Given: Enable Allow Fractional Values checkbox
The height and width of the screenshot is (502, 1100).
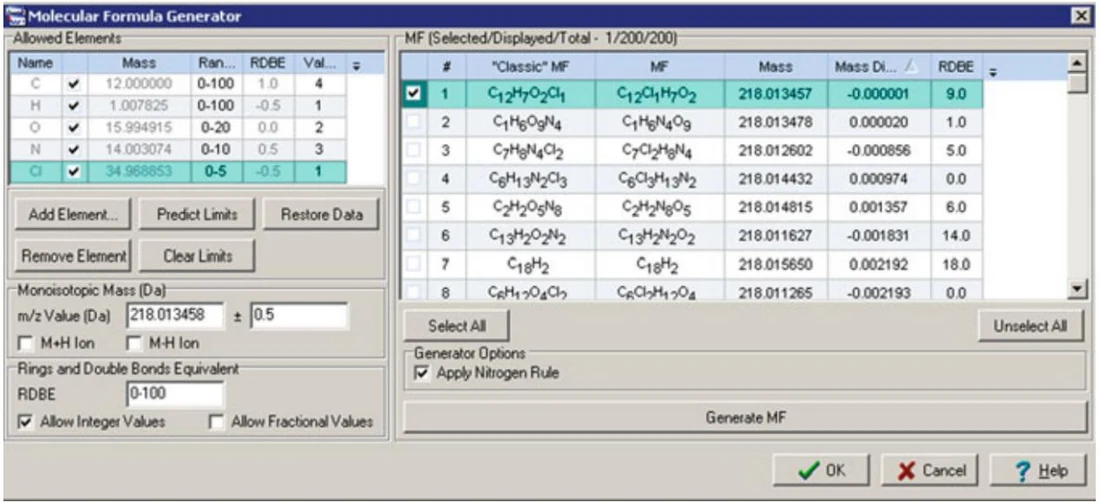Looking at the screenshot, I should click(x=217, y=422).
